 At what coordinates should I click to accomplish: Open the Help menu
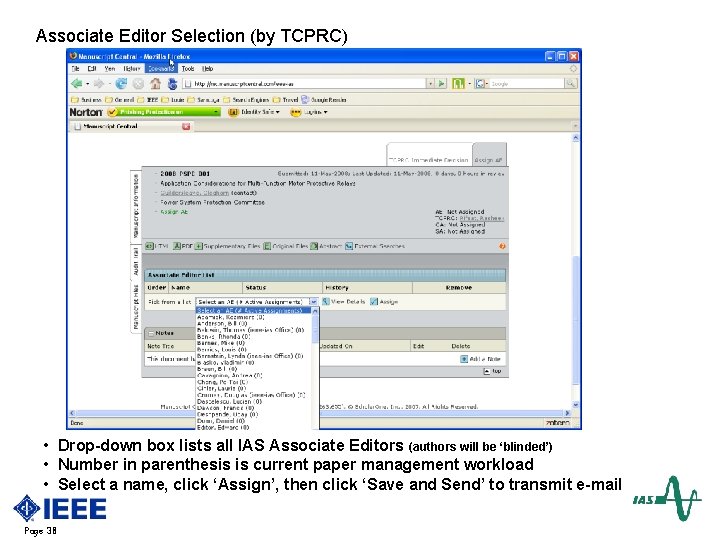208,69
